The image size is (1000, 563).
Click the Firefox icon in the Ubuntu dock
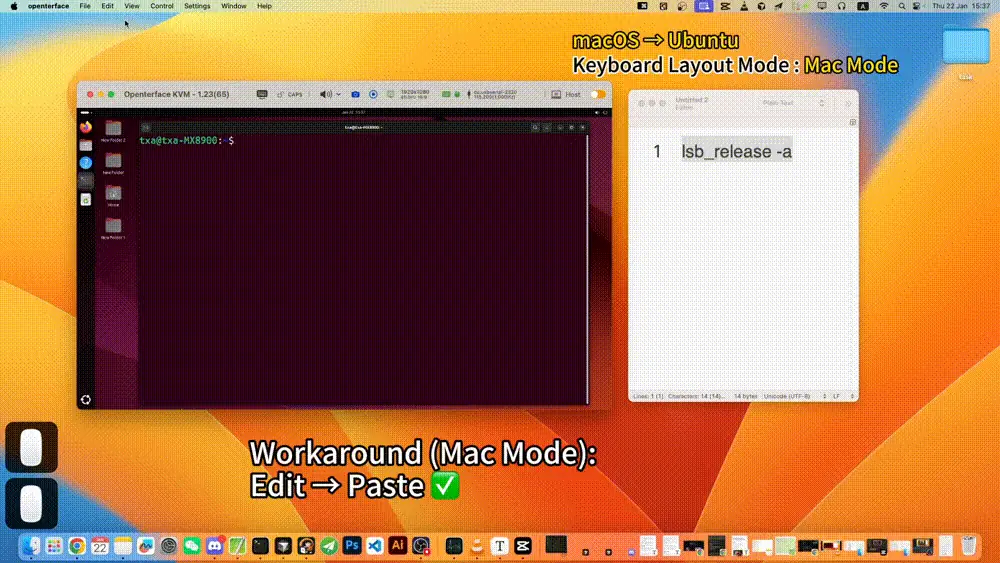click(86, 127)
